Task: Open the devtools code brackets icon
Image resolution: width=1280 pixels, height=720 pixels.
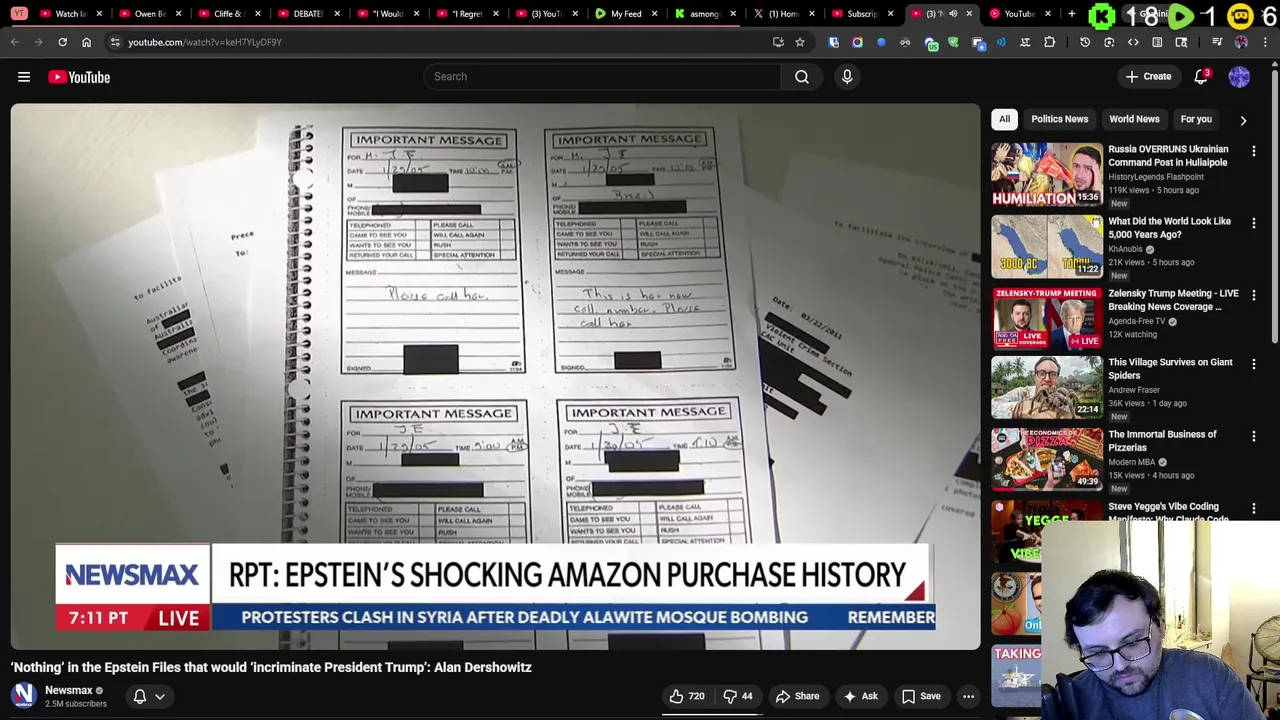Action: (1133, 42)
